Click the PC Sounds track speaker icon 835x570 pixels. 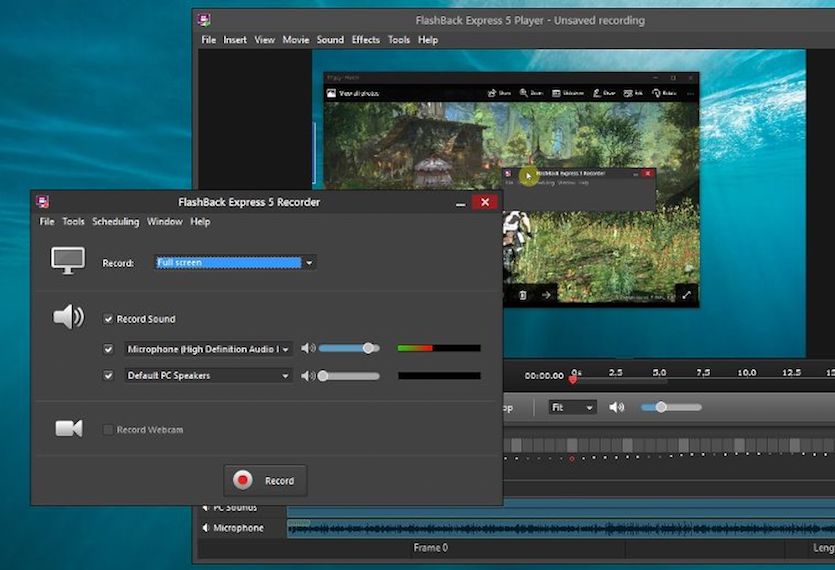click(206, 507)
